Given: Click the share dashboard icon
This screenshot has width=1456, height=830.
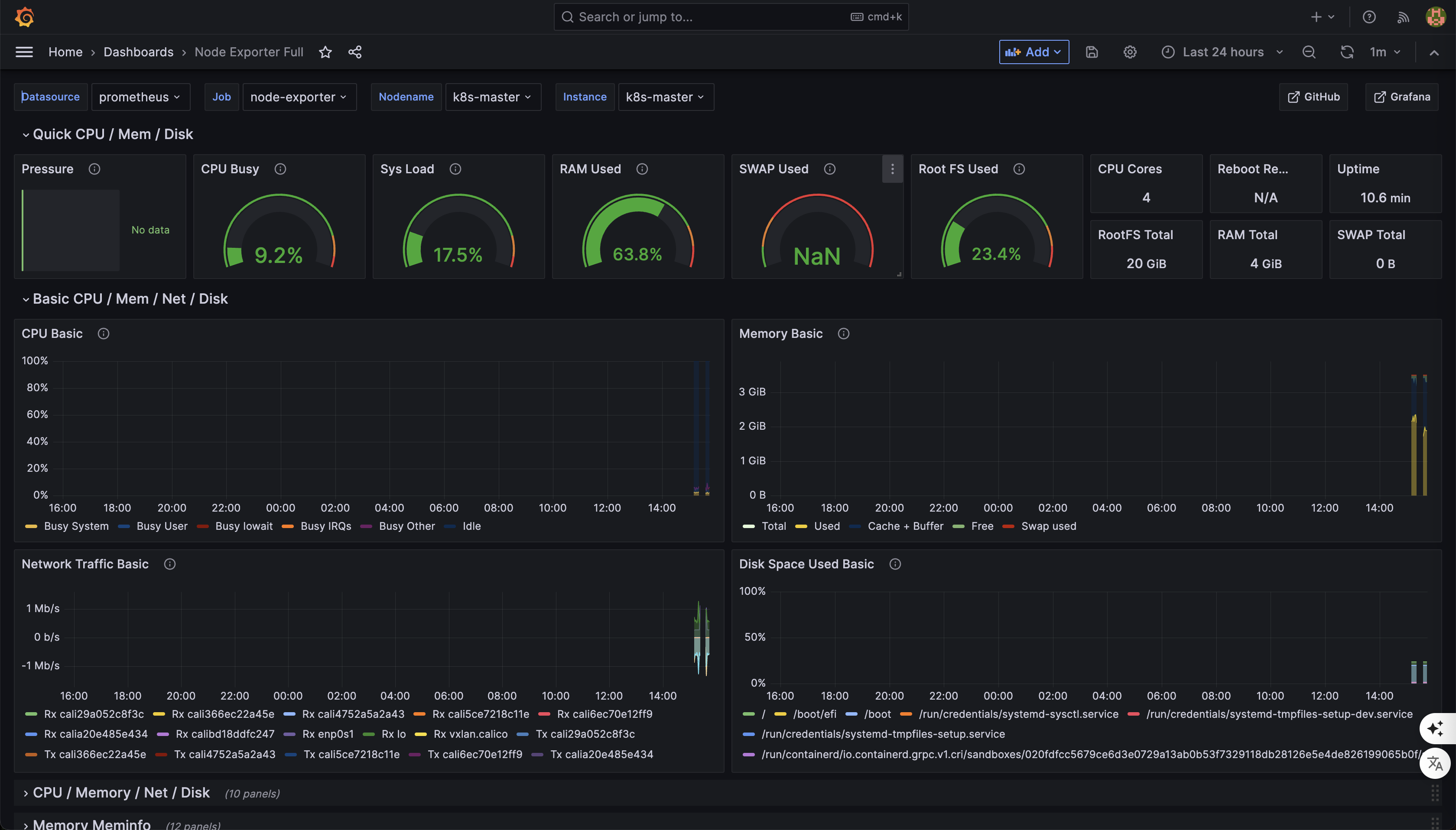Looking at the screenshot, I should point(354,52).
